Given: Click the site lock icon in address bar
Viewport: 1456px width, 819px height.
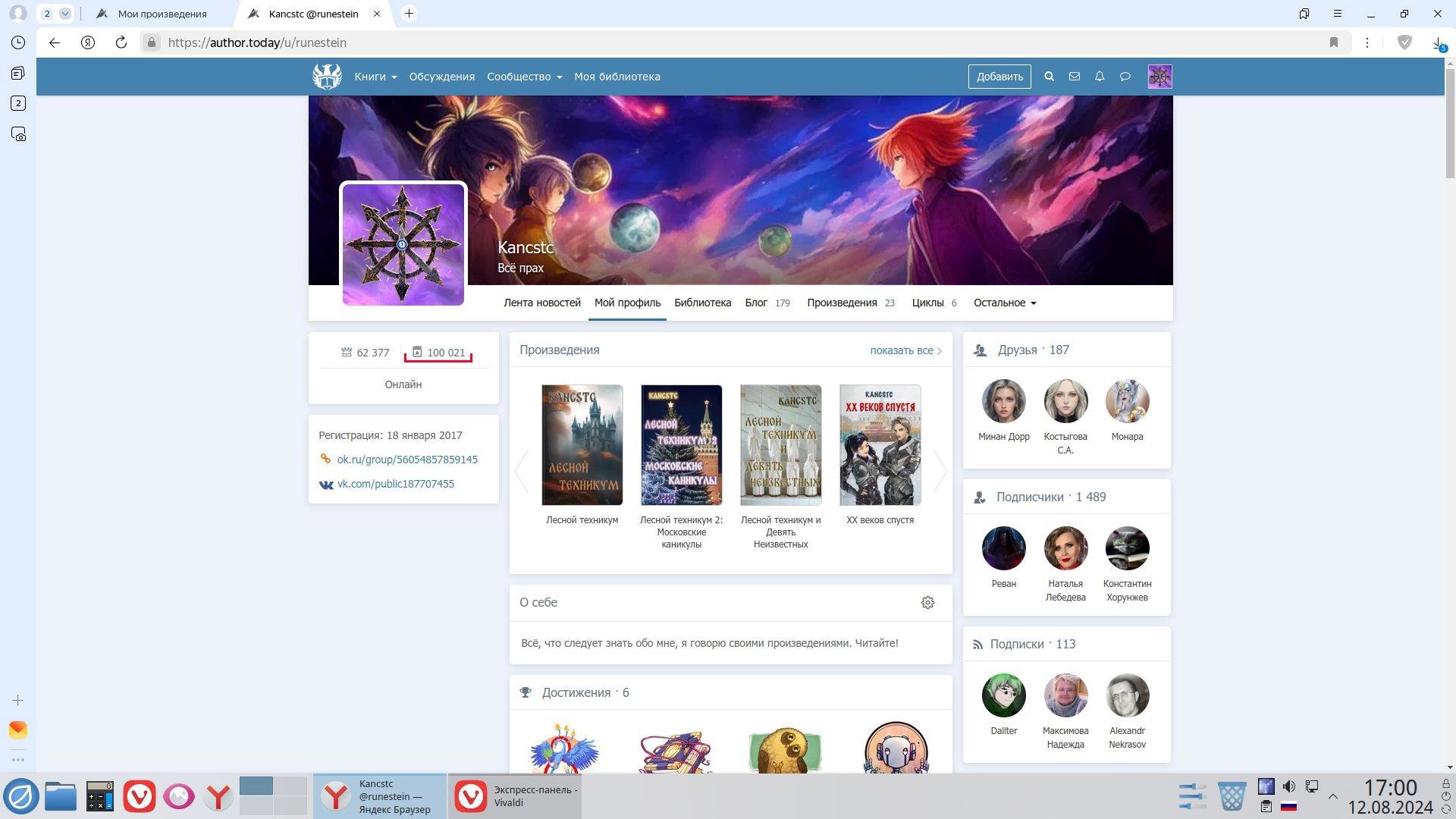Looking at the screenshot, I should click(152, 42).
